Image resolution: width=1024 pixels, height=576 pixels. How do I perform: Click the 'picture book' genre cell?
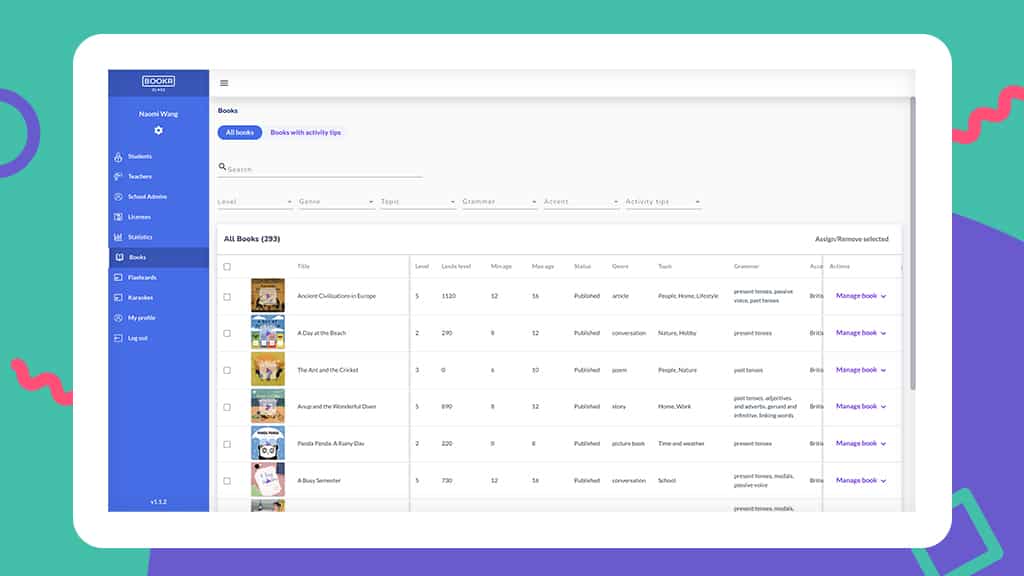pyautogui.click(x=628, y=443)
